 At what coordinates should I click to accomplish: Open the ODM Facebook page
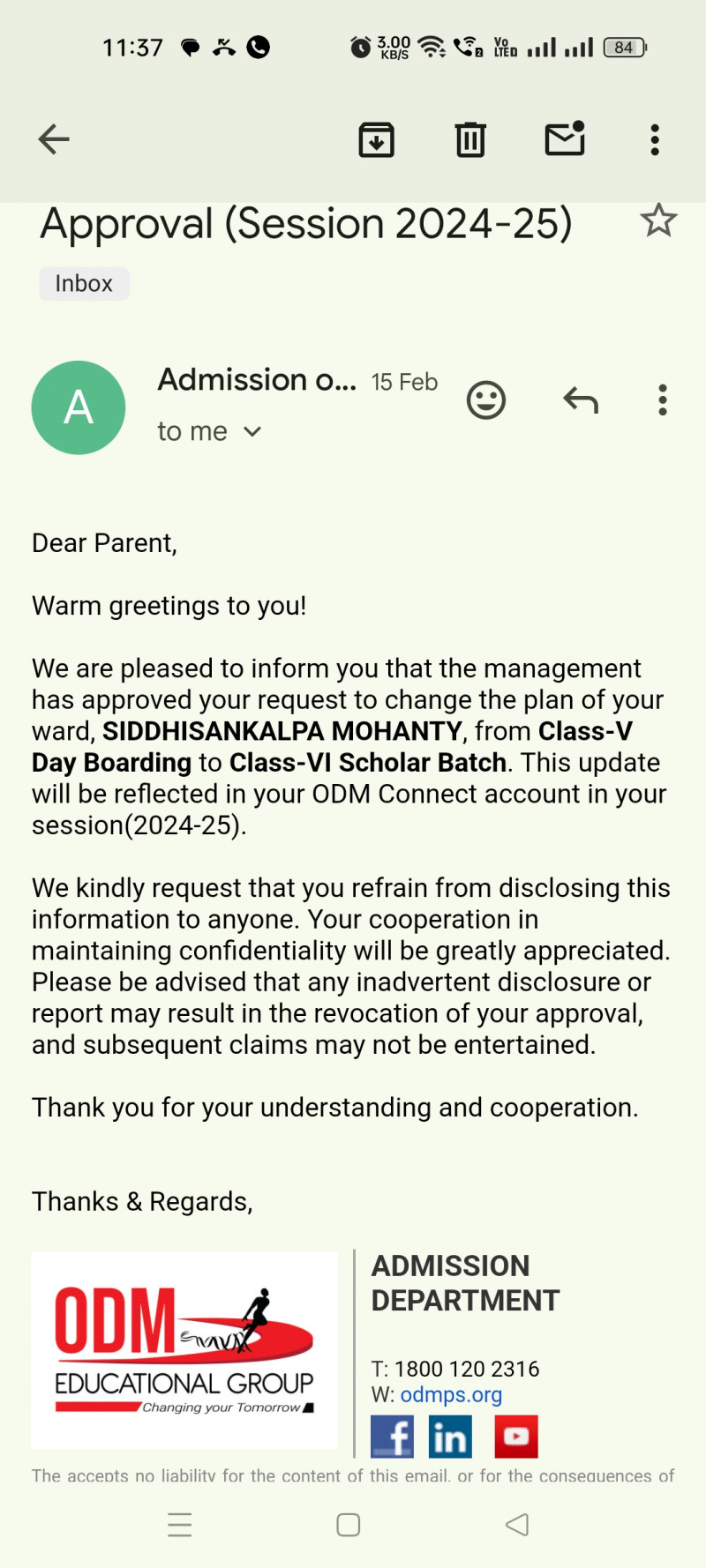393,1437
